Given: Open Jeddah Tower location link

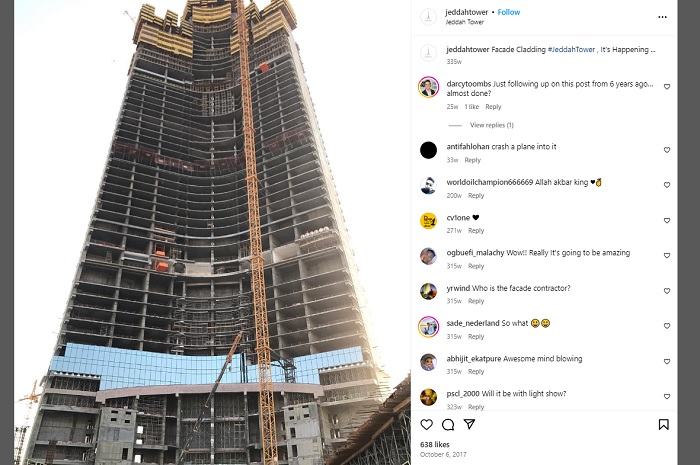Looking at the screenshot, I should [464, 22].
